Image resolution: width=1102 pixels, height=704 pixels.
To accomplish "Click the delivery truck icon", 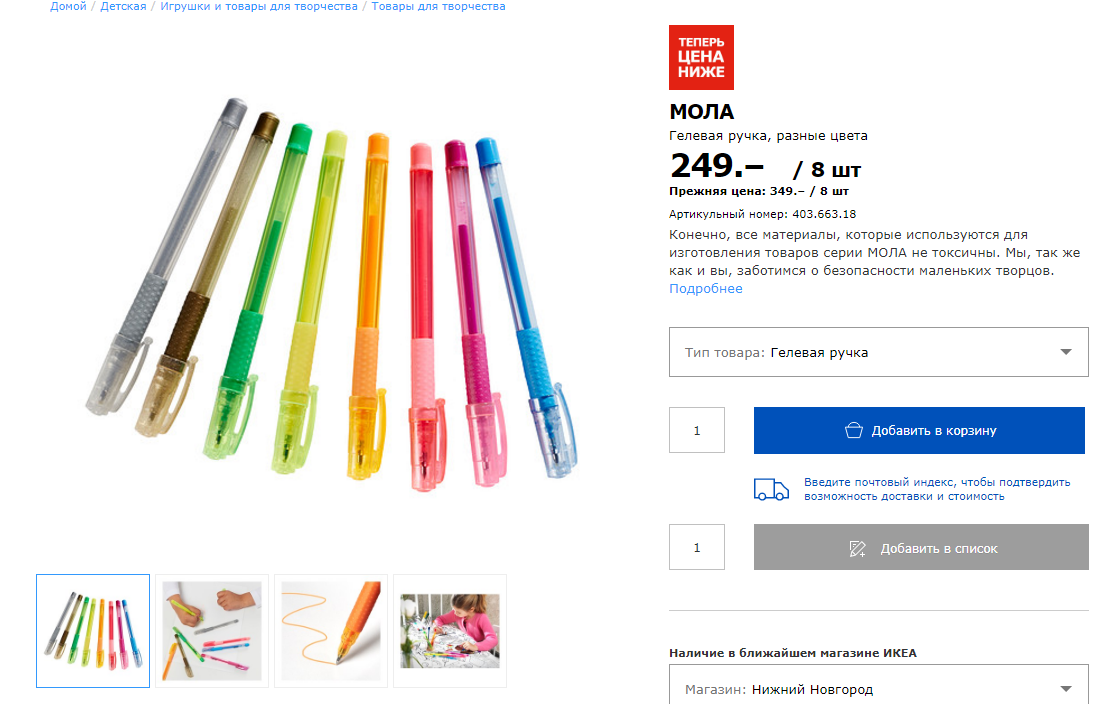I will (771, 489).
